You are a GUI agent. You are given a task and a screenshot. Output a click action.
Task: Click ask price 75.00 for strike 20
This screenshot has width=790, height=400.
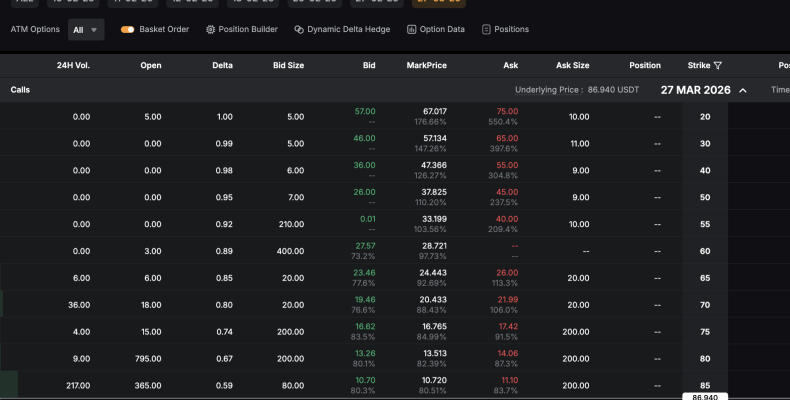pyautogui.click(x=507, y=111)
